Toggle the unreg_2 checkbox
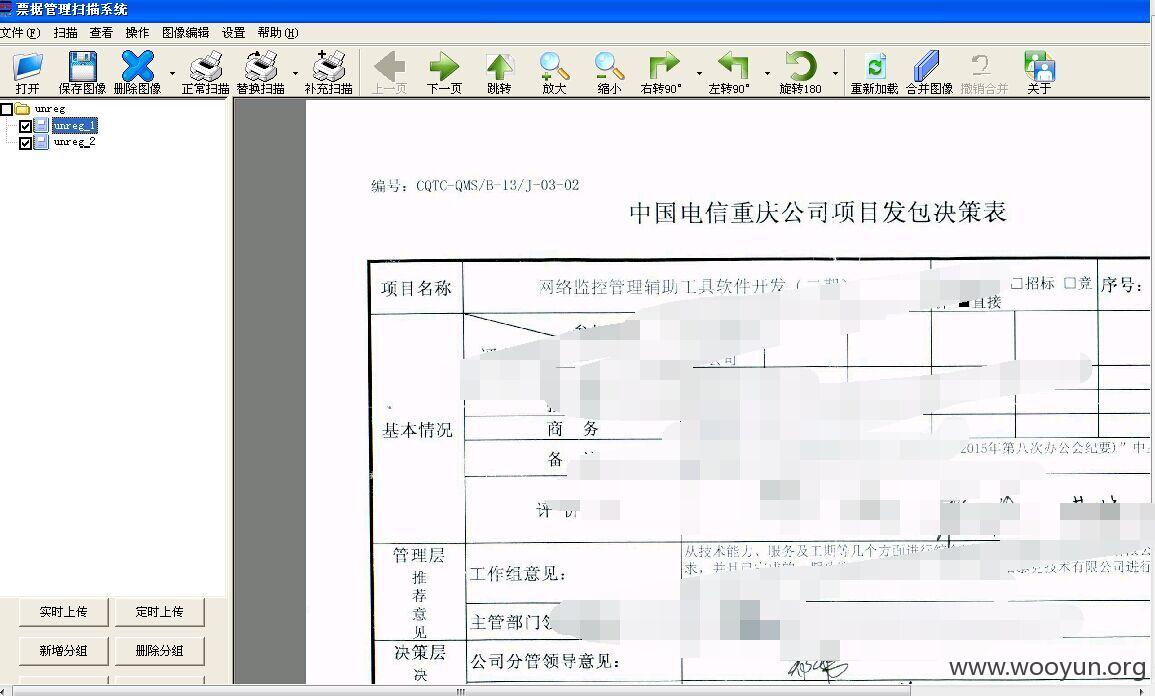Viewport: 1155px width, 696px height. click(x=25, y=142)
